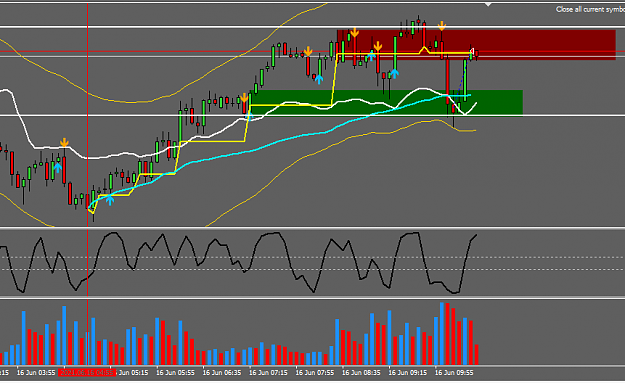Select the dark red supply zone rectangle
Screen dimensions: 625x383
coord(476,45)
